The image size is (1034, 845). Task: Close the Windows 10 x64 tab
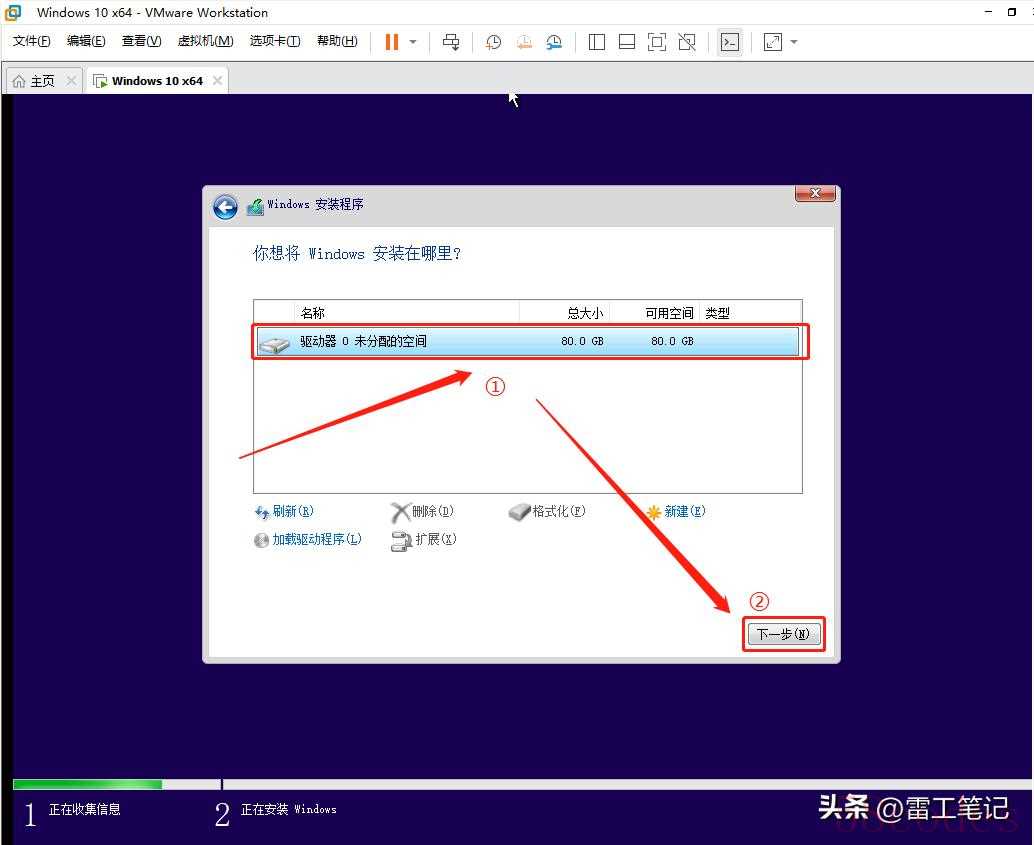pyautogui.click(x=218, y=81)
